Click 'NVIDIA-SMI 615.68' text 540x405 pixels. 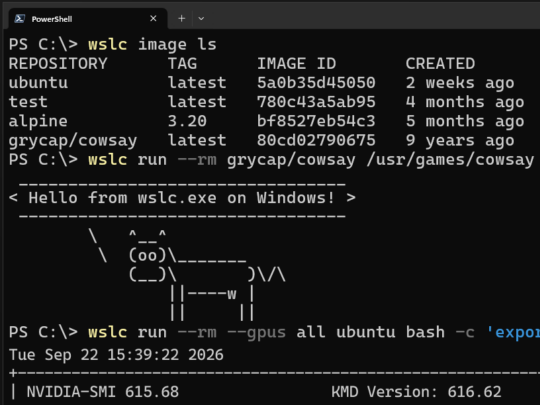(103, 392)
